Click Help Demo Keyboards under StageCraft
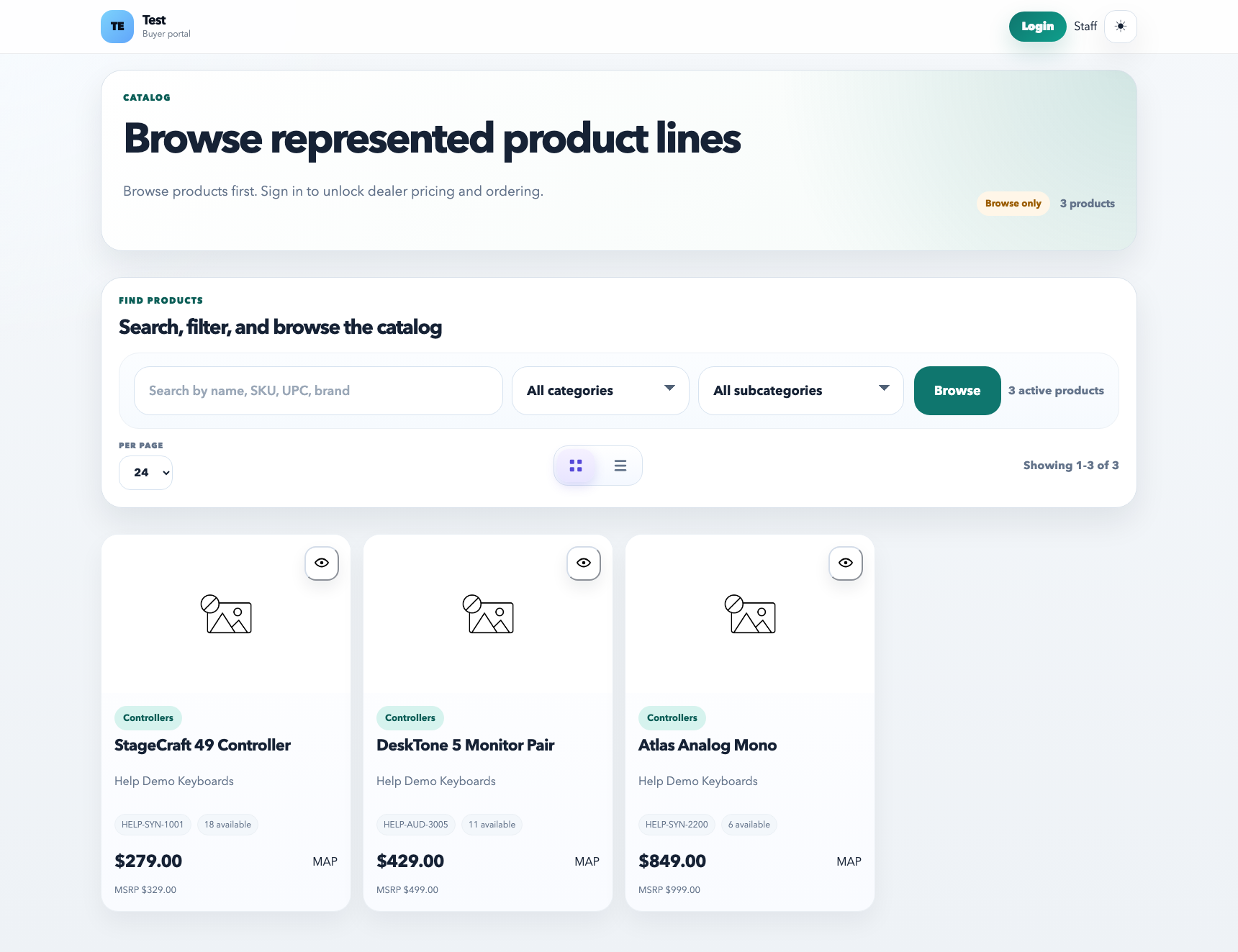 pyautogui.click(x=174, y=781)
